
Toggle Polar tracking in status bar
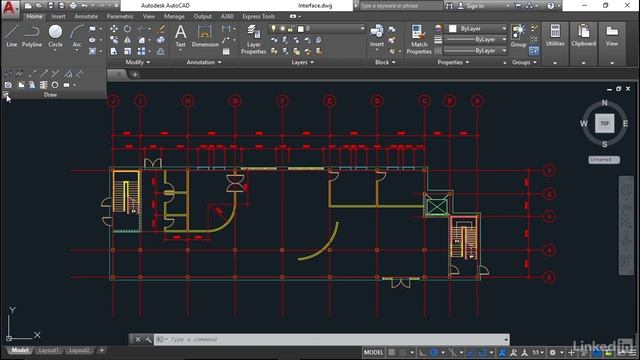pyautogui.click(x=434, y=352)
